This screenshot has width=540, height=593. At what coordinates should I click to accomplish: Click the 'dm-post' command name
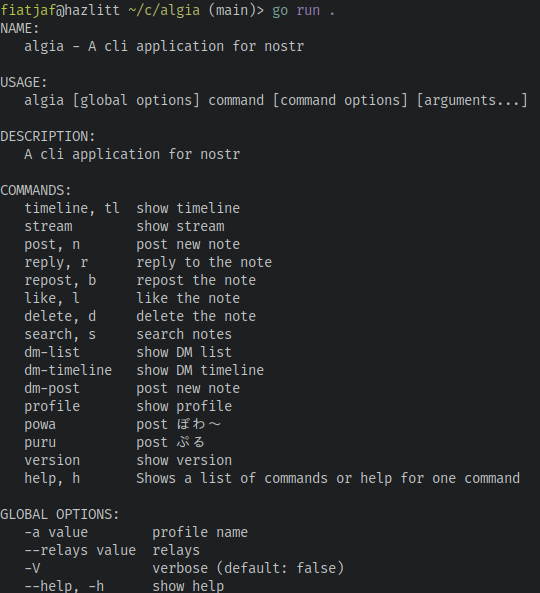[52, 388]
